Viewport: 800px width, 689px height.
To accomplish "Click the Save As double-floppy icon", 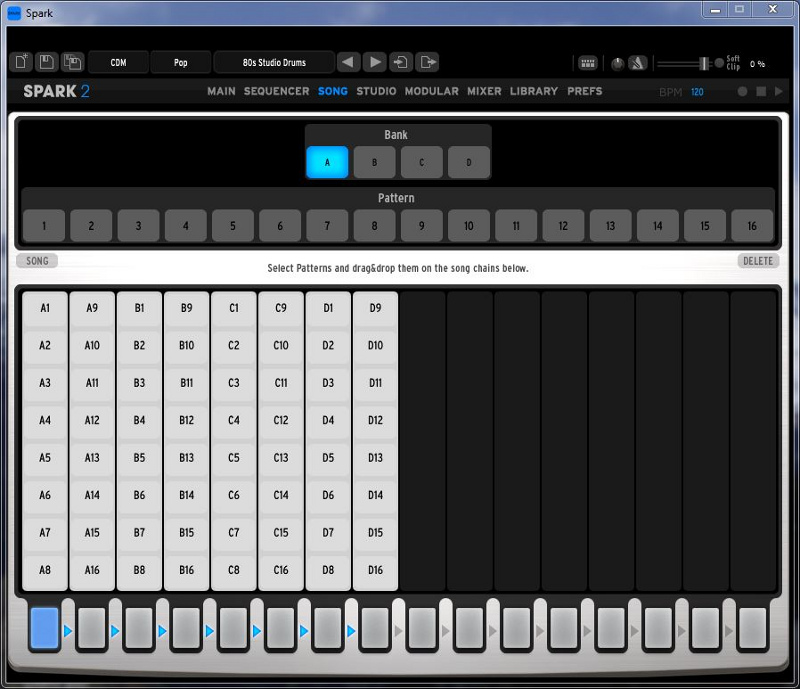I will [x=72, y=62].
